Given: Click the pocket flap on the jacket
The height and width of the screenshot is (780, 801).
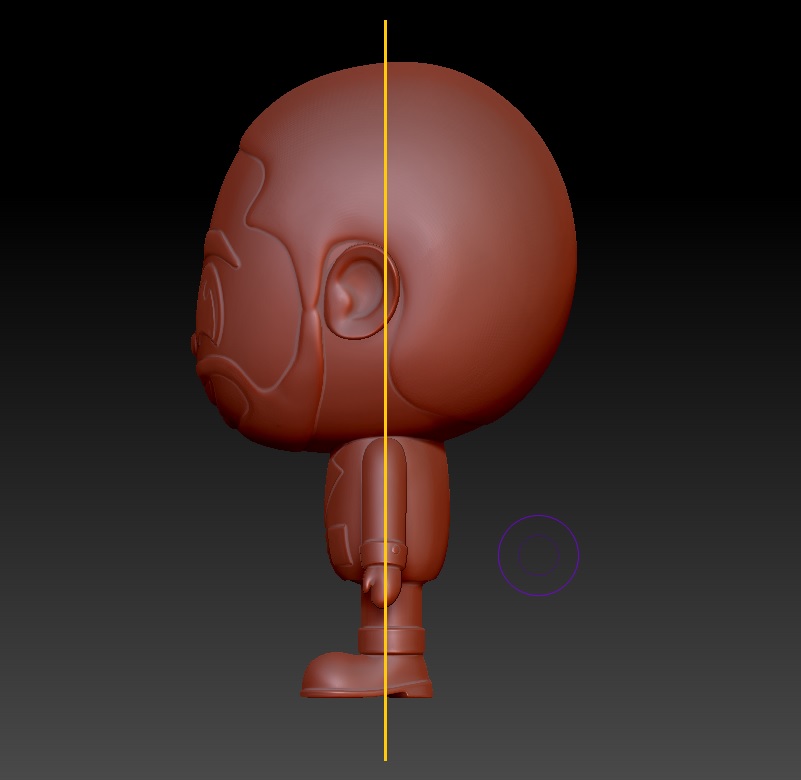Looking at the screenshot, I should (x=341, y=547).
